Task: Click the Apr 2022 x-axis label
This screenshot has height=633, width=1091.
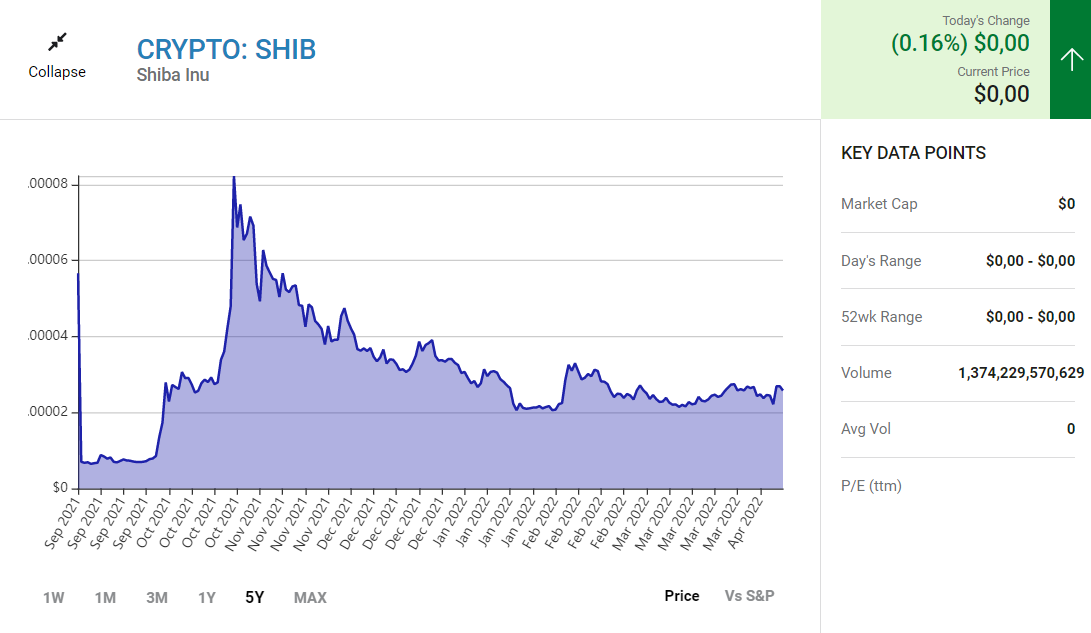Action: (x=745, y=523)
